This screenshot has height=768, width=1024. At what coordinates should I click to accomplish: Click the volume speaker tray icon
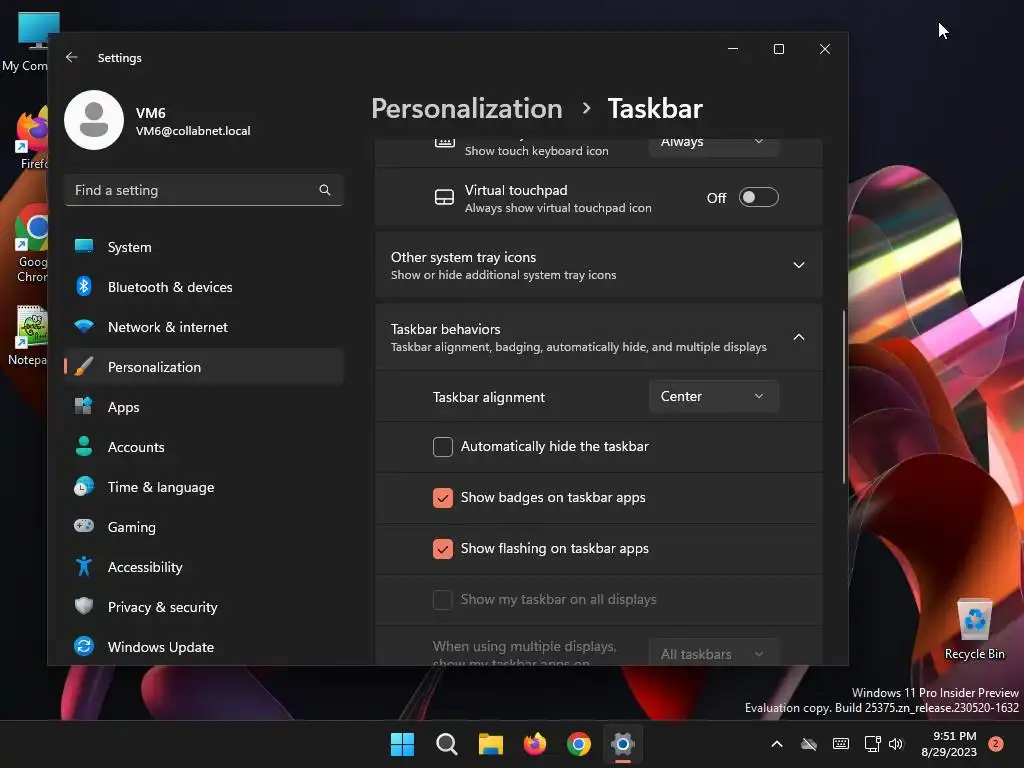895,744
